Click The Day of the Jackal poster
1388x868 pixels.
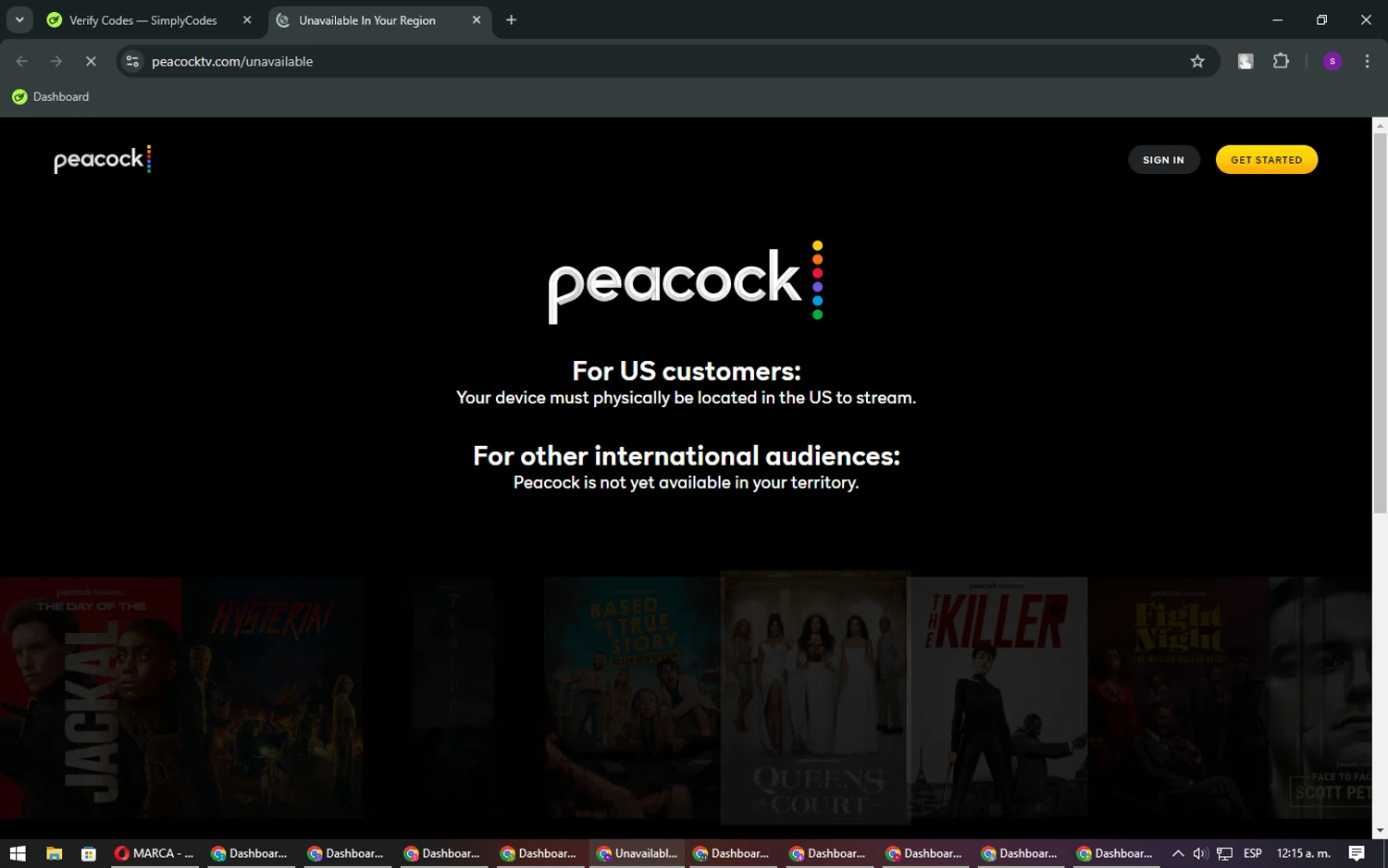click(91, 699)
